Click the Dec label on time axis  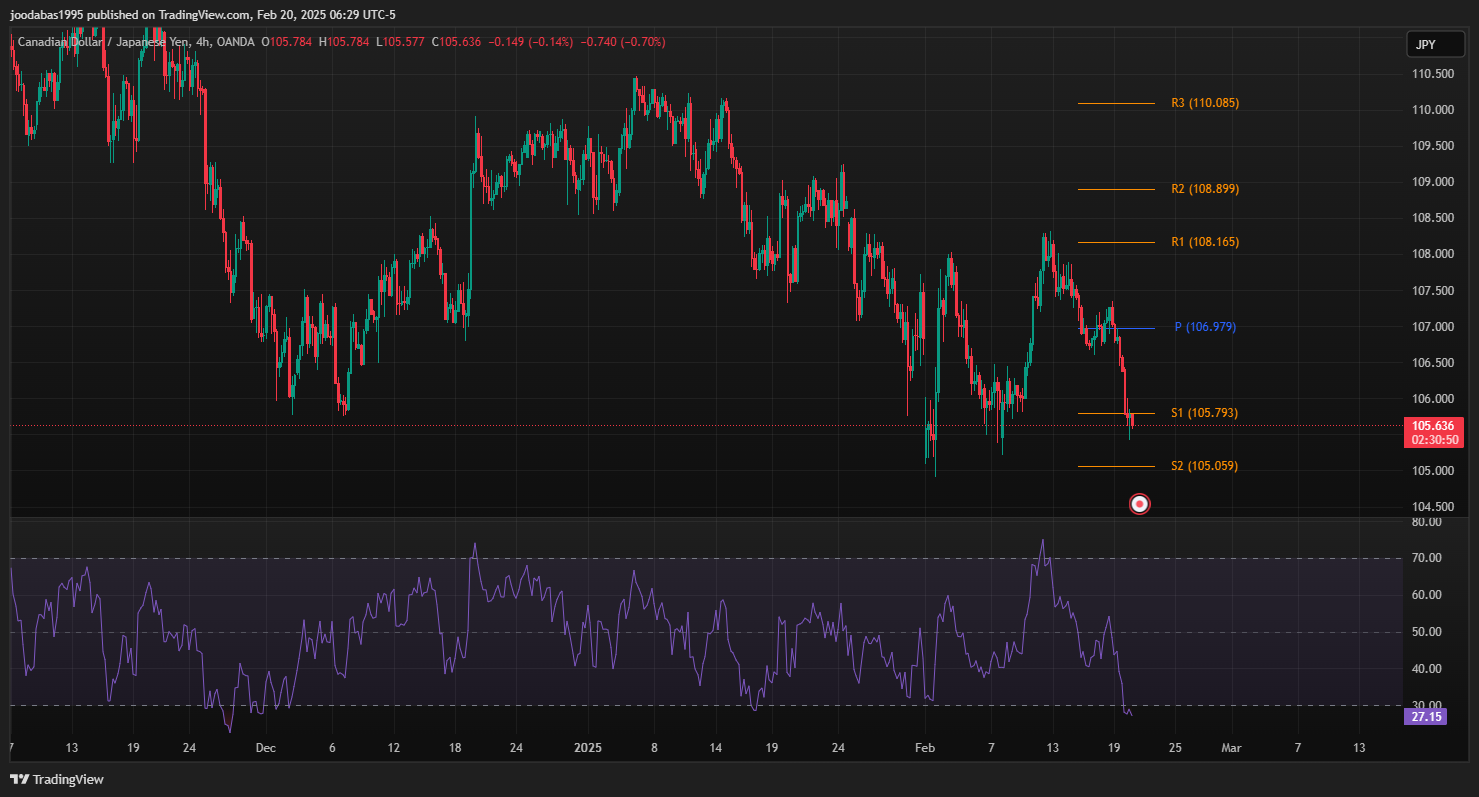265,748
